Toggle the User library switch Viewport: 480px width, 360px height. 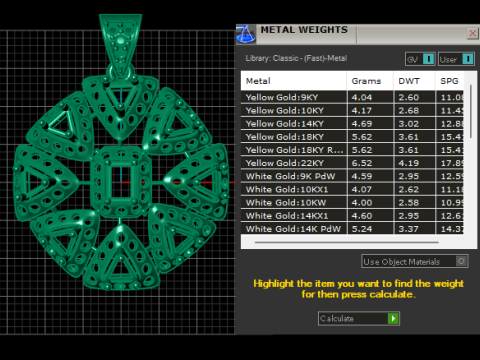pos(456,59)
